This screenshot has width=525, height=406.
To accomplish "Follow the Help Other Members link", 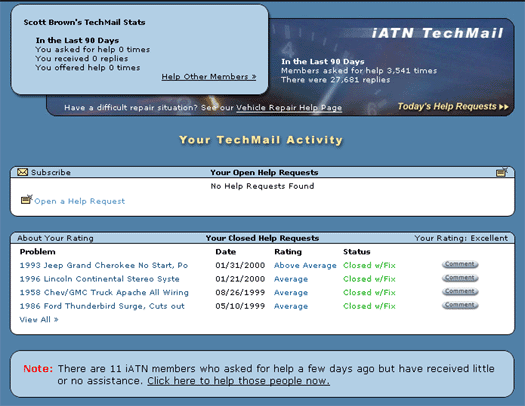I will tap(209, 77).
